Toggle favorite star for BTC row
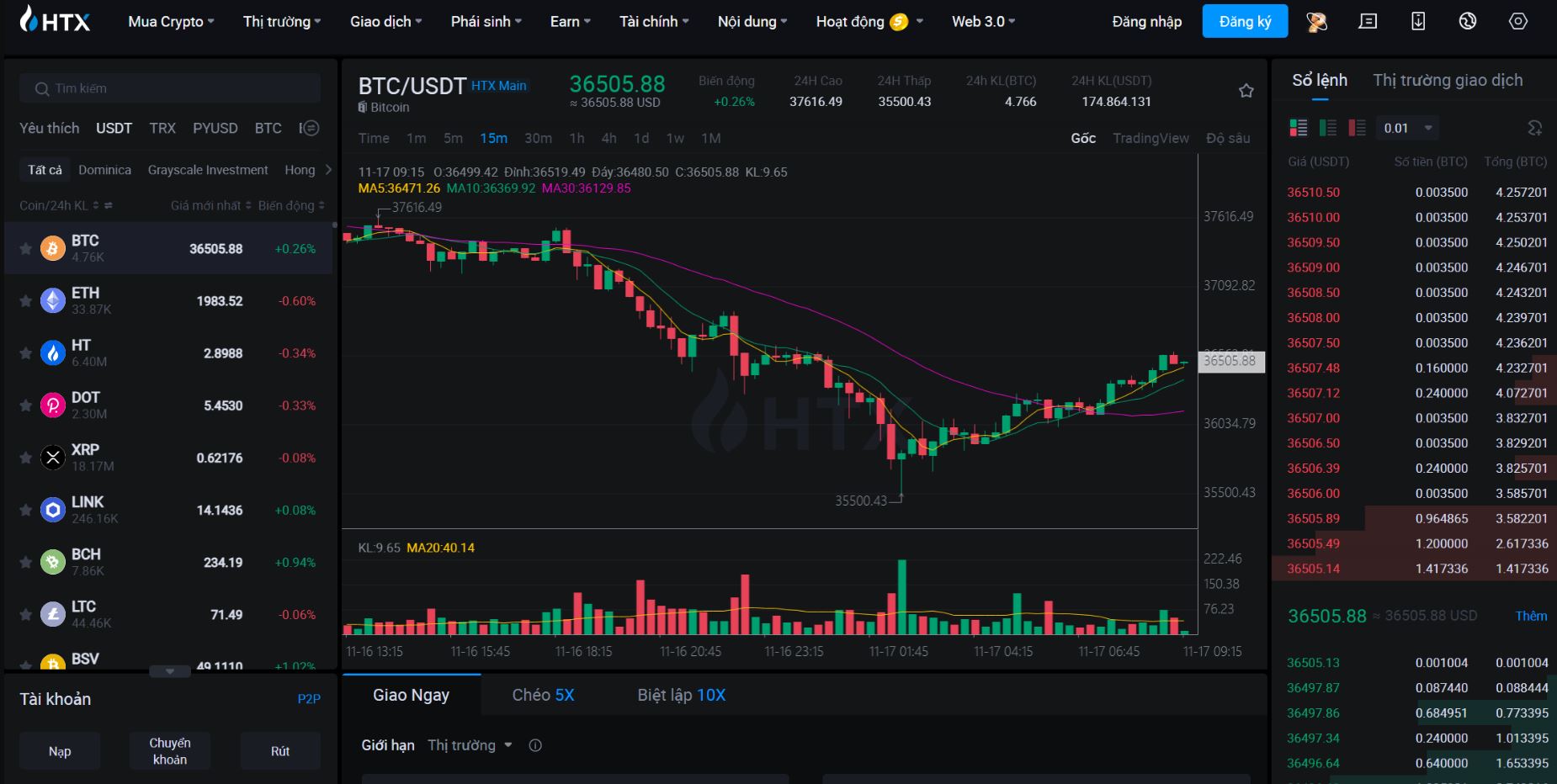Image resolution: width=1557 pixels, height=784 pixels. (x=26, y=249)
